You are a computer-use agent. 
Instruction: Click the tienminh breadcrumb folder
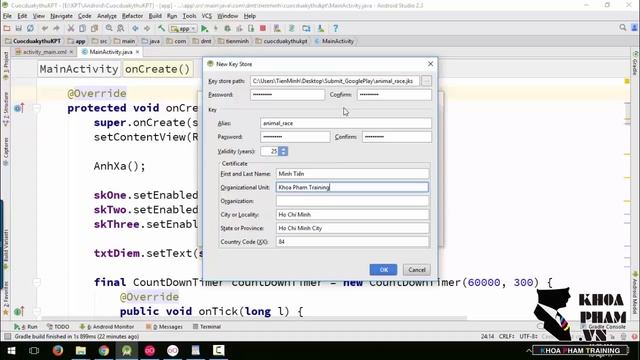233,41
